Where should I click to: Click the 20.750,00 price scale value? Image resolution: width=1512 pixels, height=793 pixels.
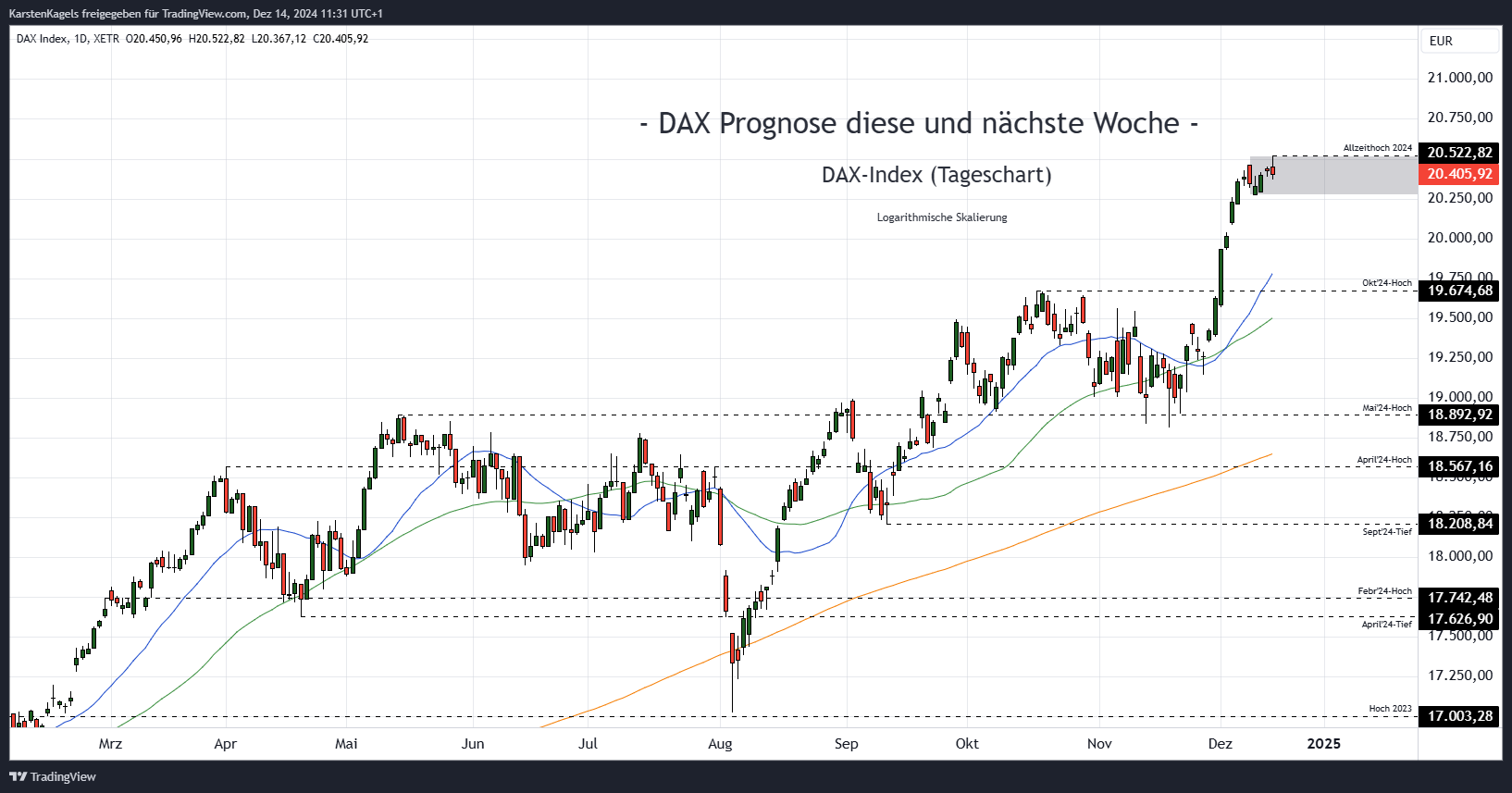(x=1460, y=118)
